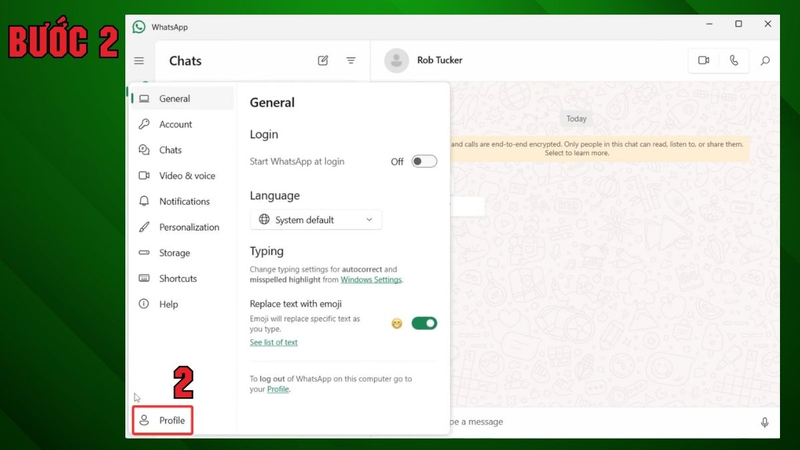
Task: Click the Chats panel heading
Action: 185,61
